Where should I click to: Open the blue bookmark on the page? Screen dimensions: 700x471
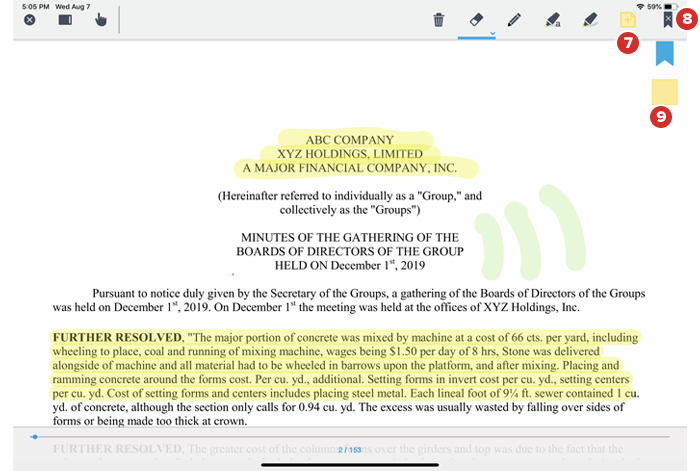pos(665,53)
